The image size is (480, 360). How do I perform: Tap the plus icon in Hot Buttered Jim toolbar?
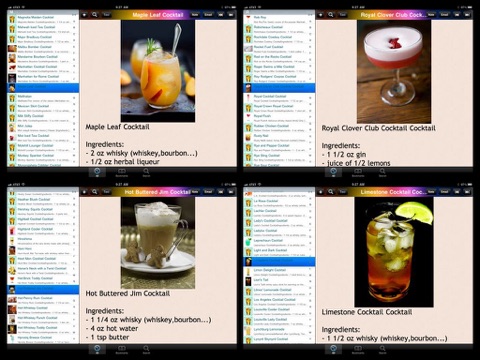coord(84,192)
